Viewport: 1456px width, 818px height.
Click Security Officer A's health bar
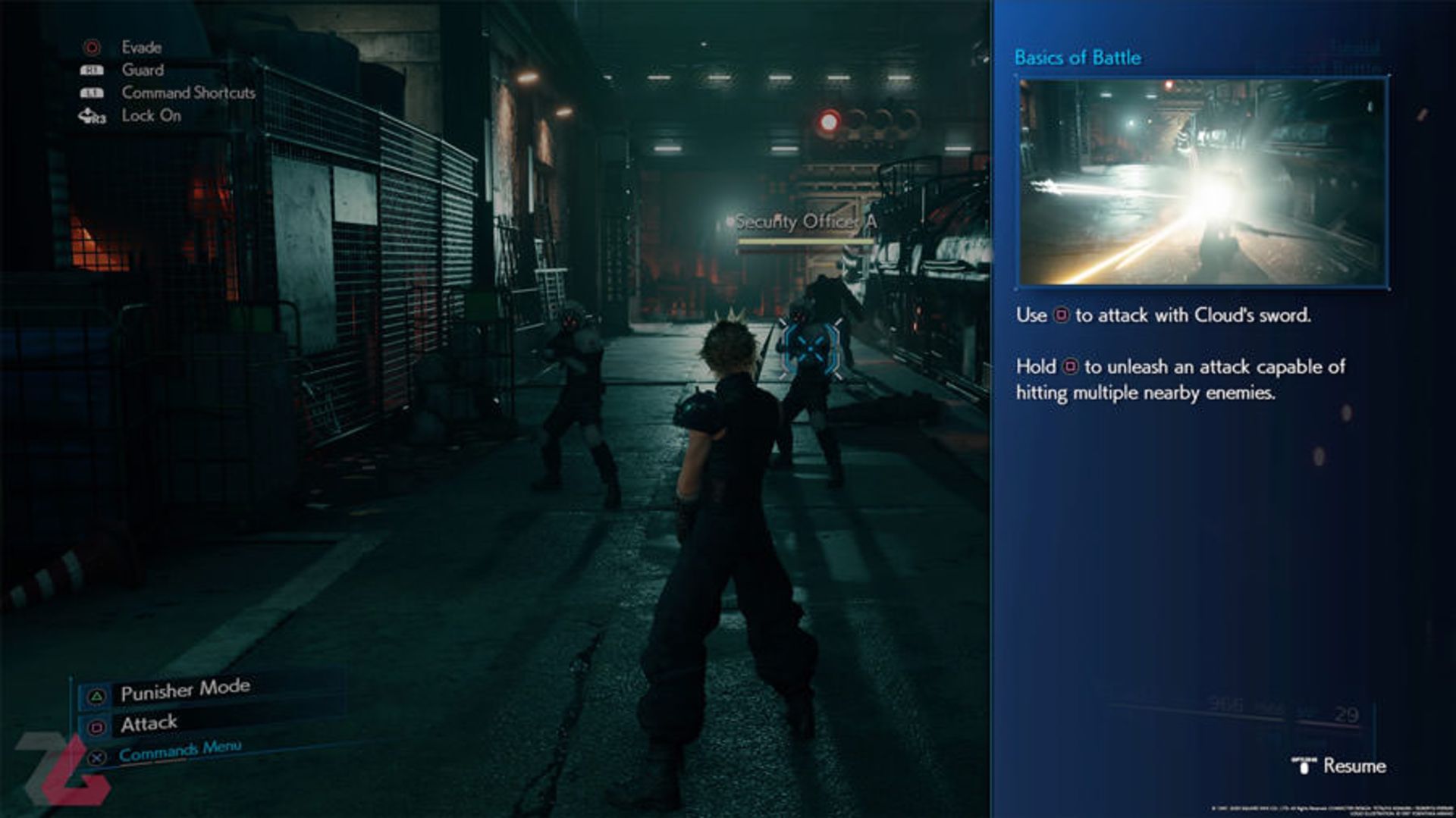805,243
